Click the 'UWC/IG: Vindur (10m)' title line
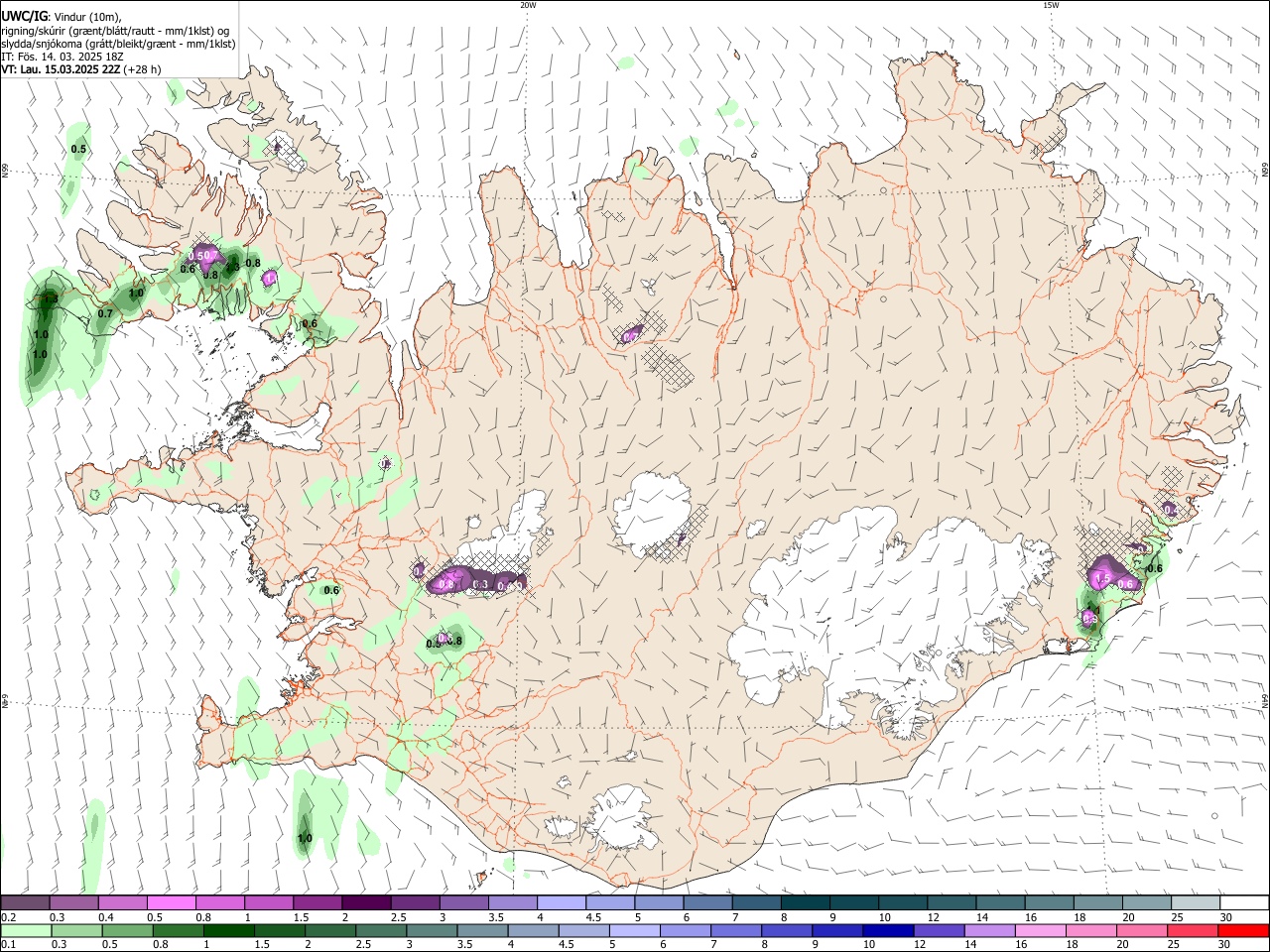Screen dimensions: 1270x952 point(61,16)
